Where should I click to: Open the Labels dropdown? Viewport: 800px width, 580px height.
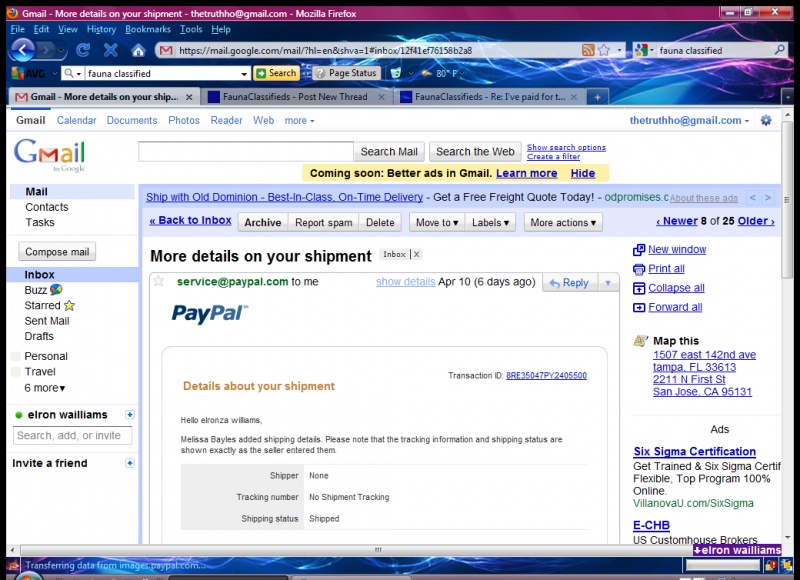pos(490,222)
